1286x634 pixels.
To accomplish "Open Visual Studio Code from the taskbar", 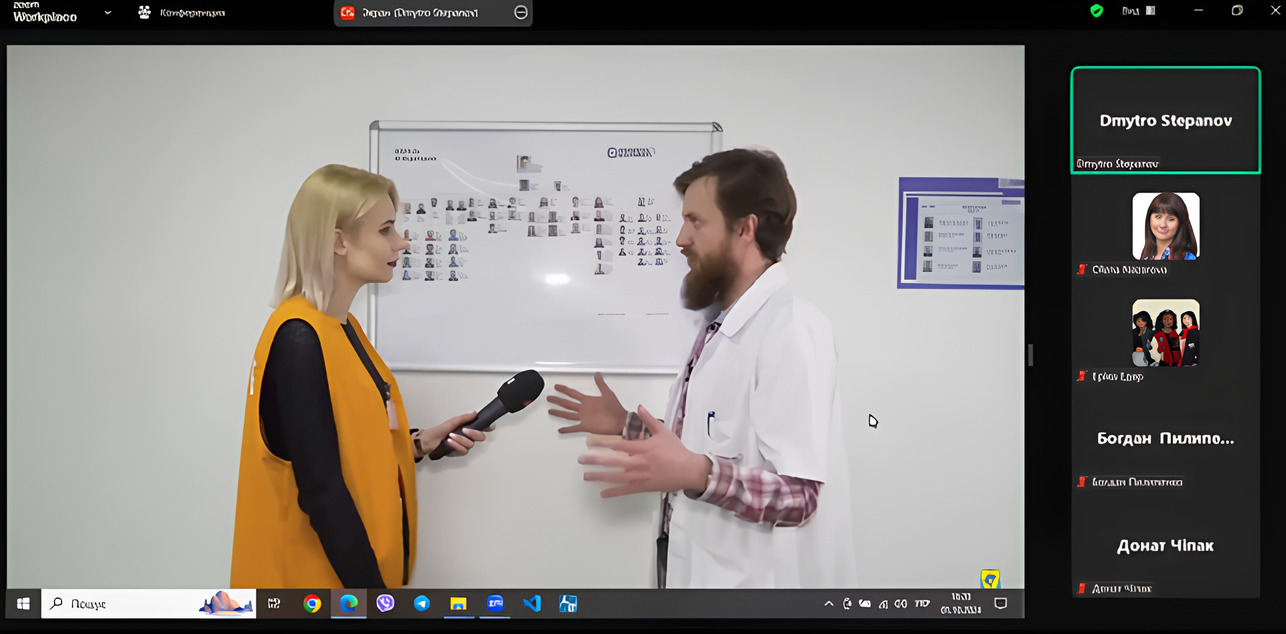I will click(532, 604).
